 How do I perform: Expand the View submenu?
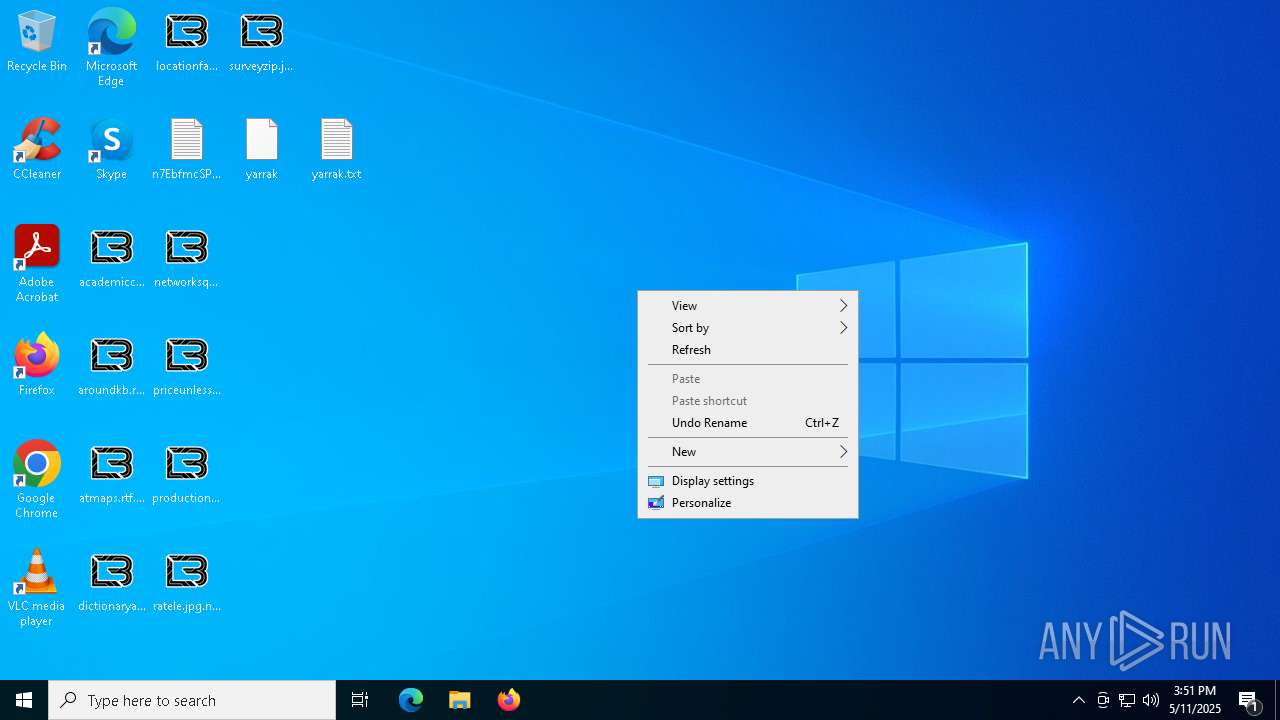point(748,306)
